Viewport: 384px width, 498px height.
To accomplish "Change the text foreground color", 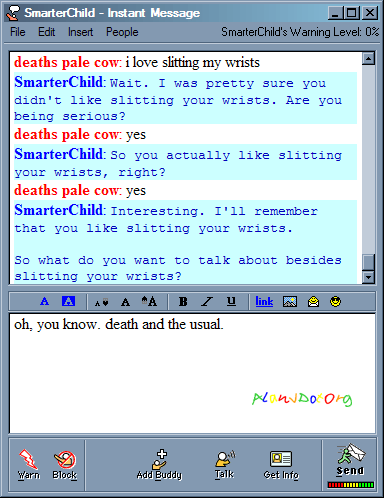I will click(44, 302).
